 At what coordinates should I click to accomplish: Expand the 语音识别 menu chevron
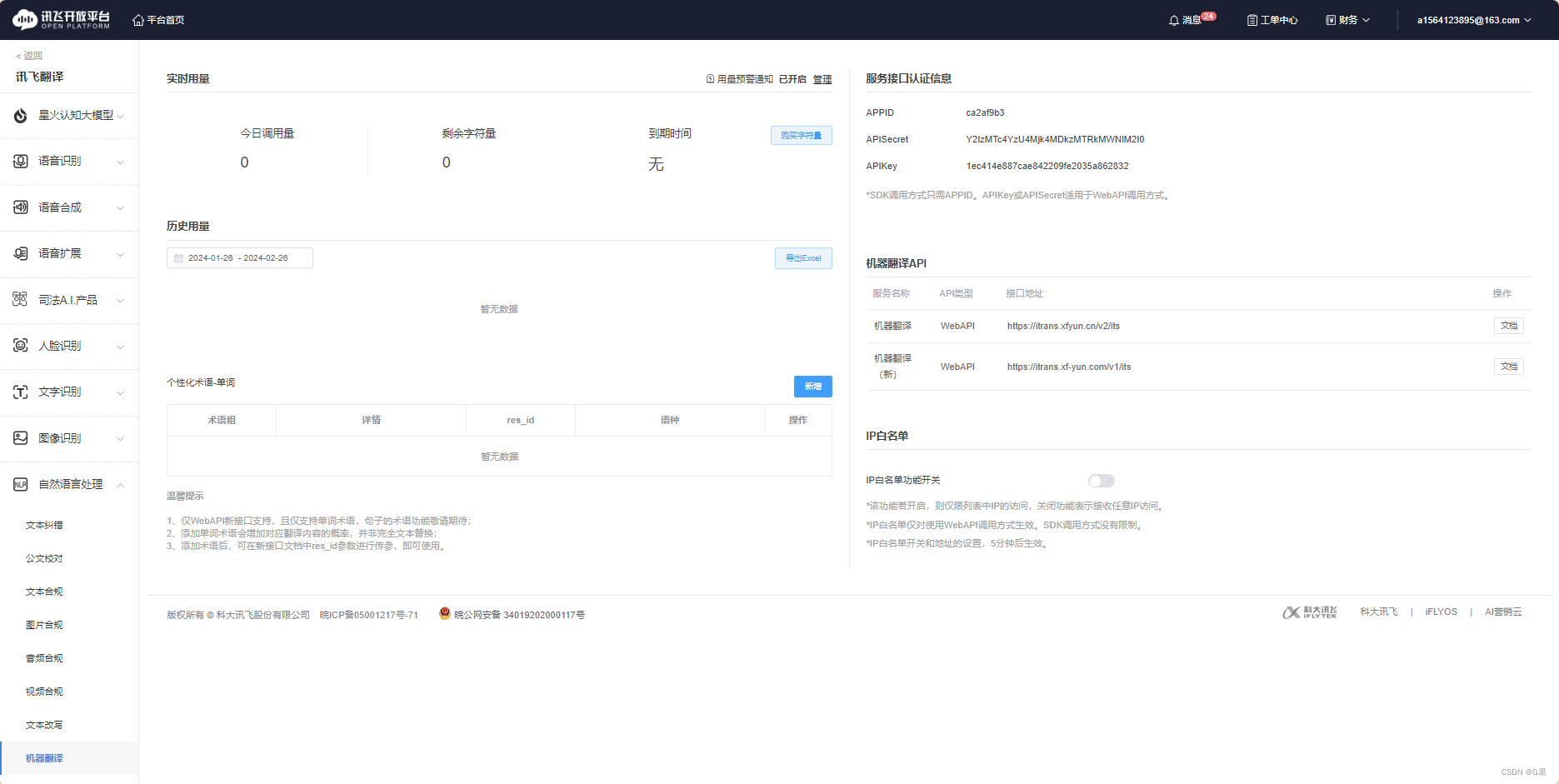pyautogui.click(x=121, y=162)
